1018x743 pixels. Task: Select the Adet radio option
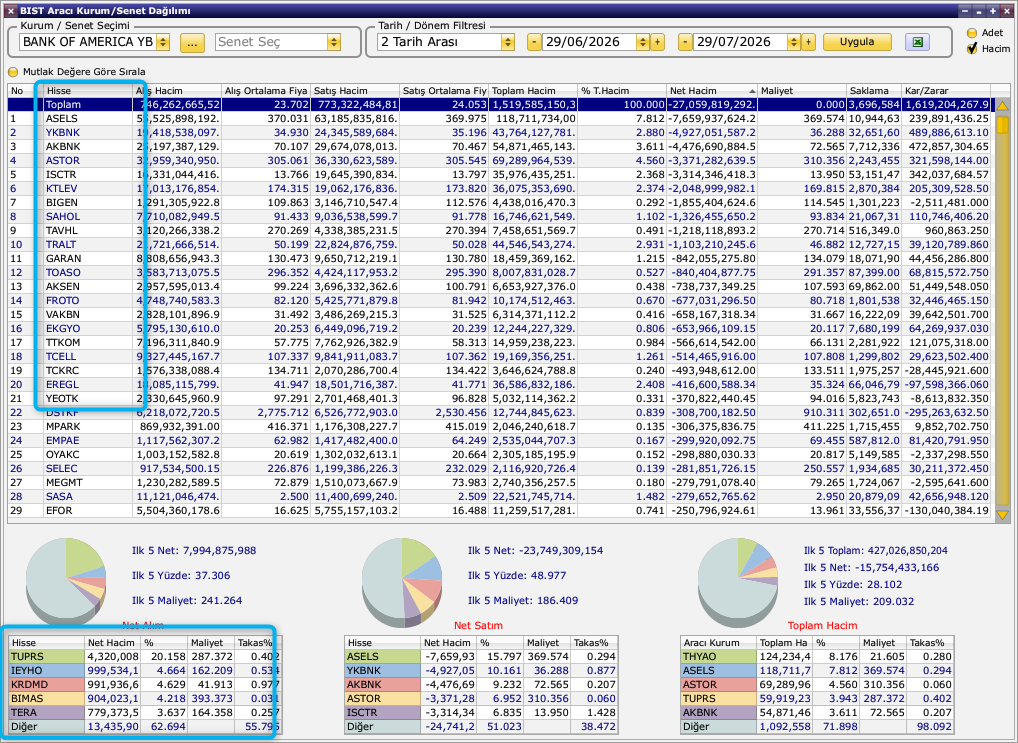(x=972, y=32)
